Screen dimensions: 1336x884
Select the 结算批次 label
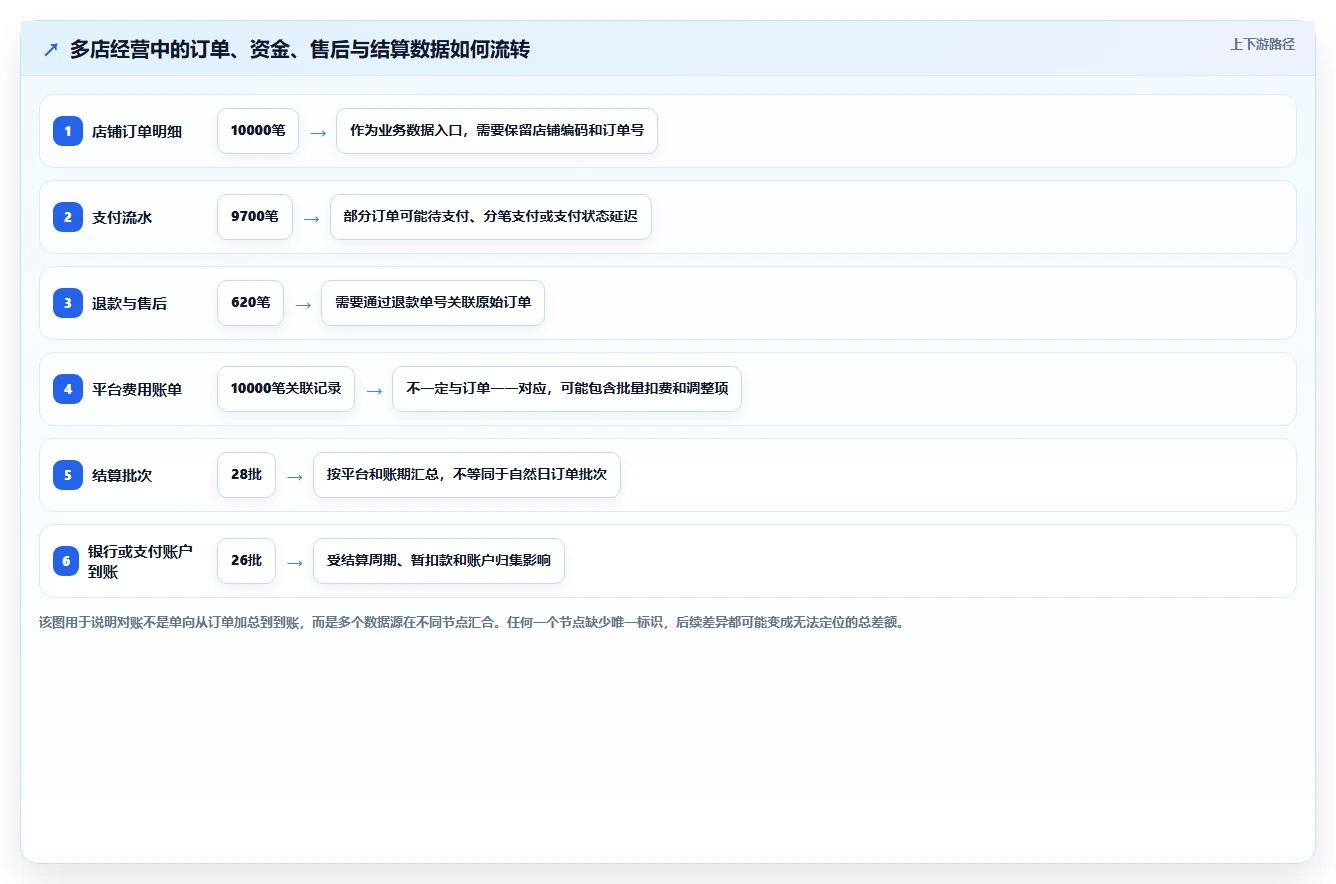122,475
